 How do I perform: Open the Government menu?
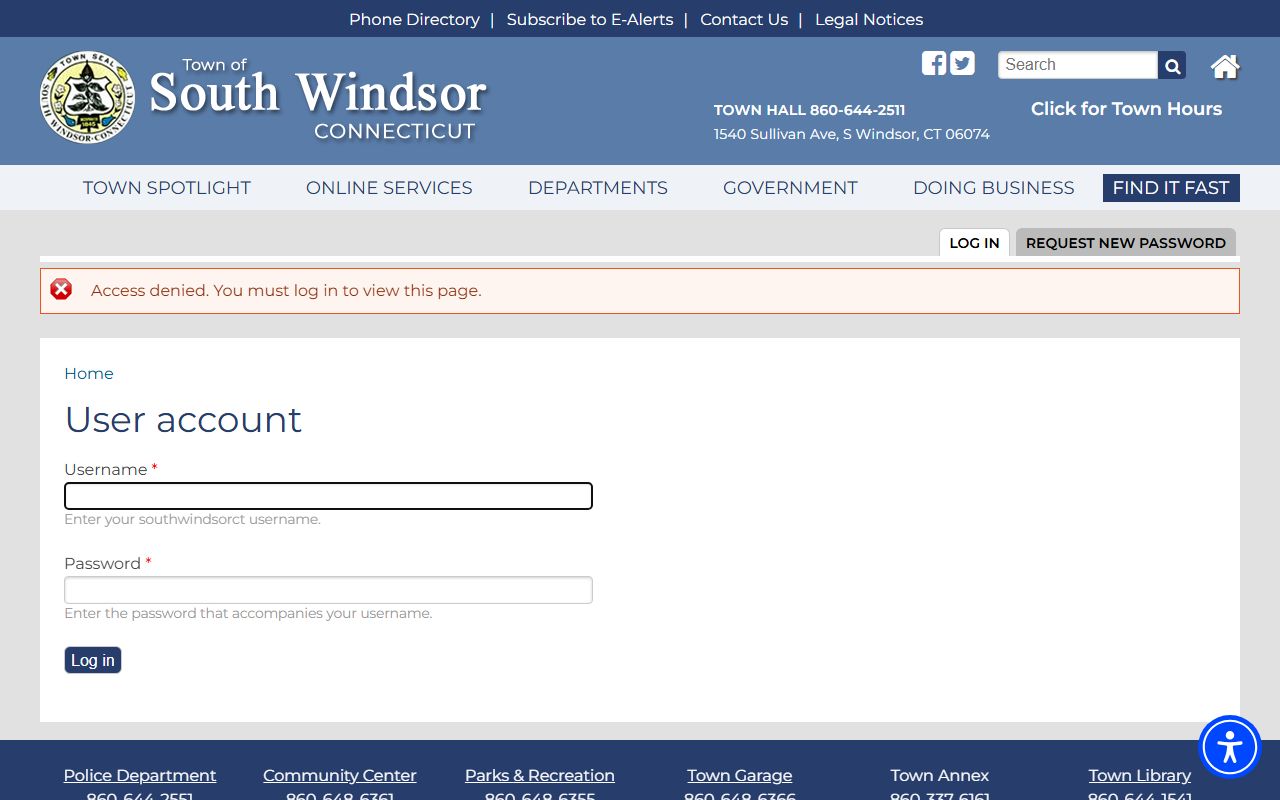790,188
